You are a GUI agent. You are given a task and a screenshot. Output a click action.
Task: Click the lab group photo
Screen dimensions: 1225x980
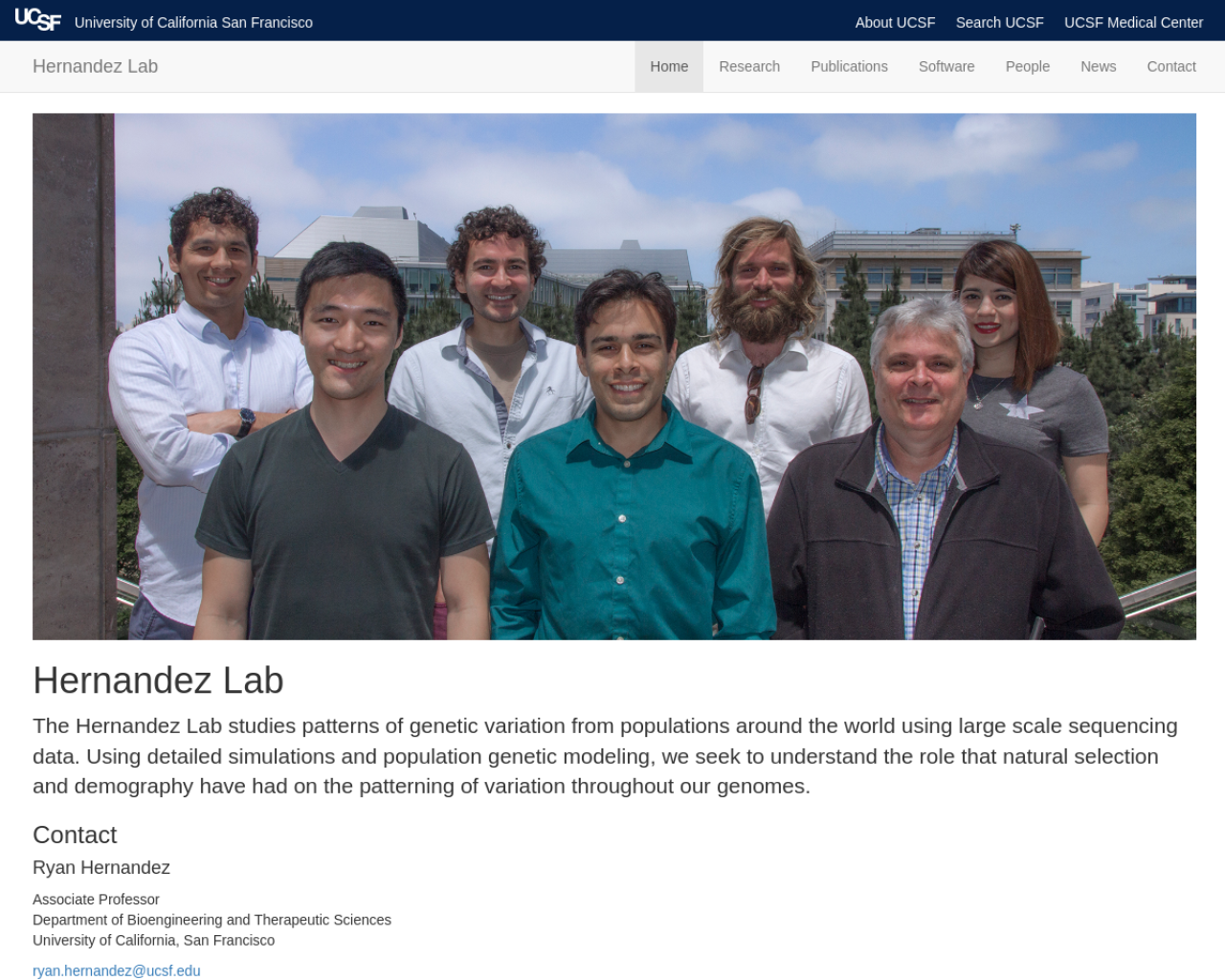[x=614, y=376]
